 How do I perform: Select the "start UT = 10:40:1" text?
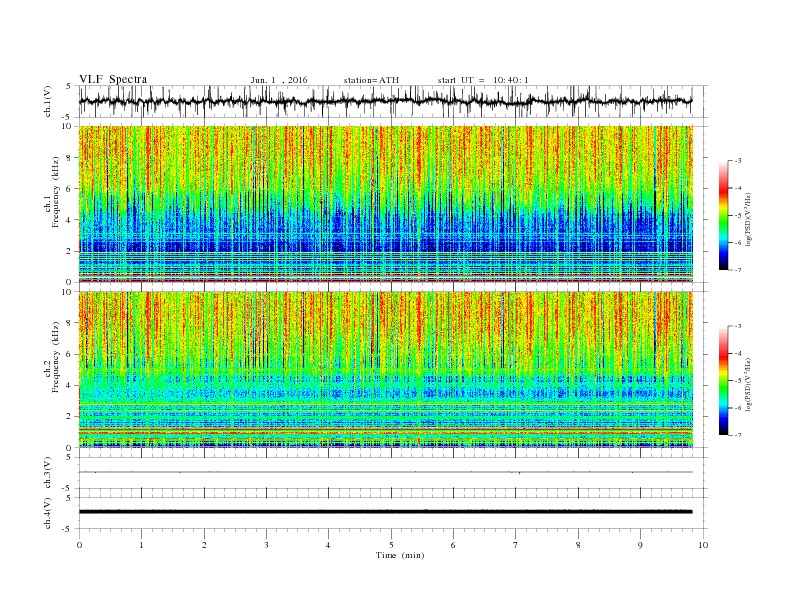point(483,80)
